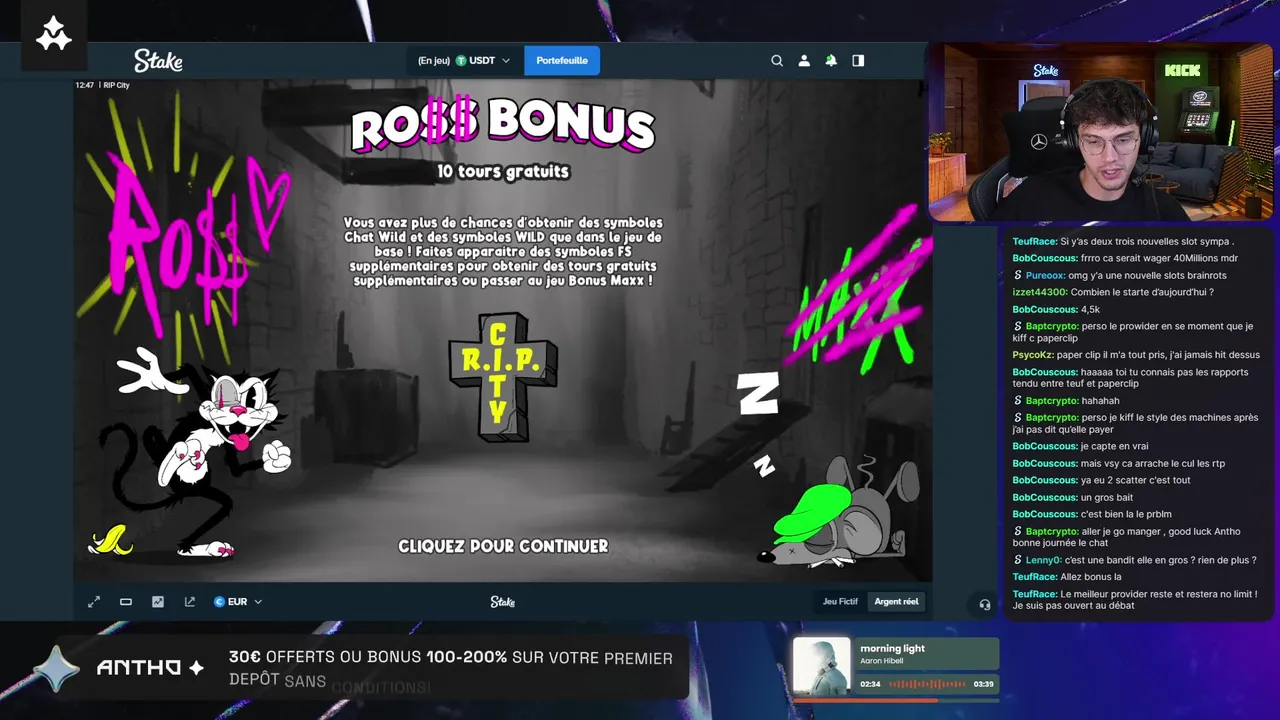Open game in popout window icon
Viewport: 1280px width, 720px height.
190,602
